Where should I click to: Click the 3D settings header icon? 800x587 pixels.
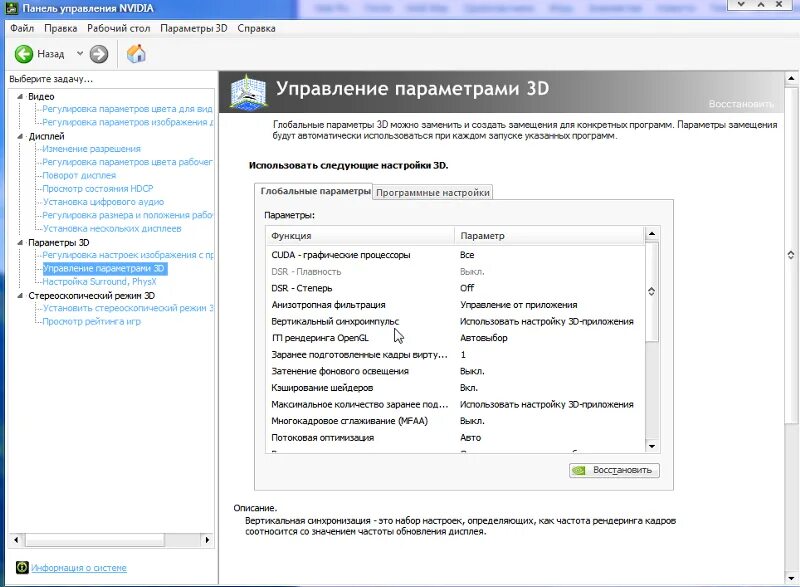248,91
